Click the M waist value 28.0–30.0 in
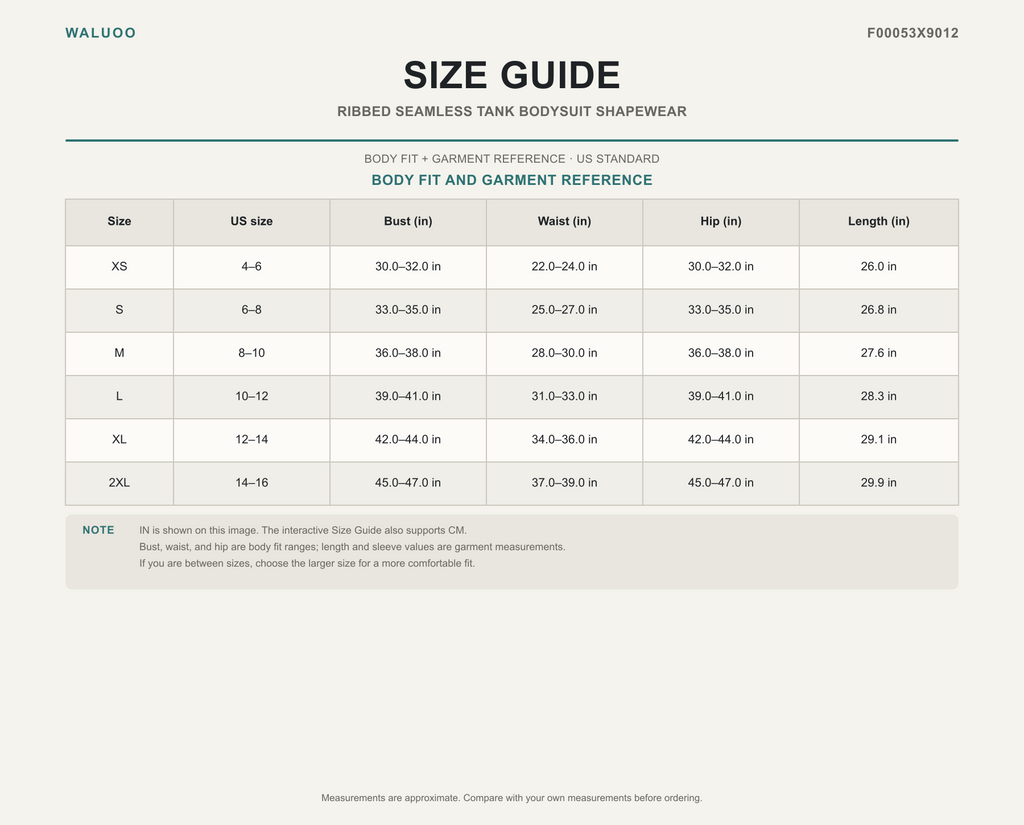Screen dimensions: 1024x825 (x=564, y=353)
